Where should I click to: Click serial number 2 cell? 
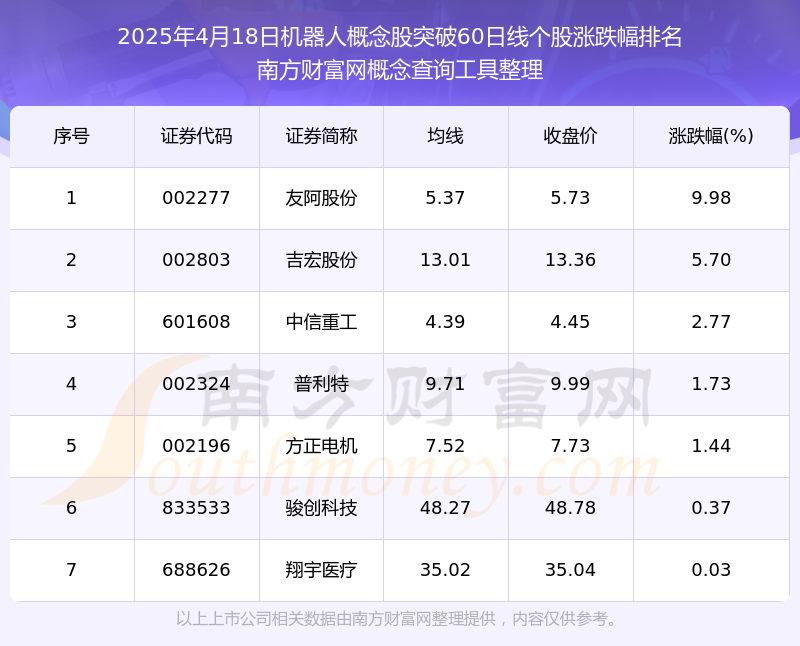pyautogui.click(x=71, y=260)
